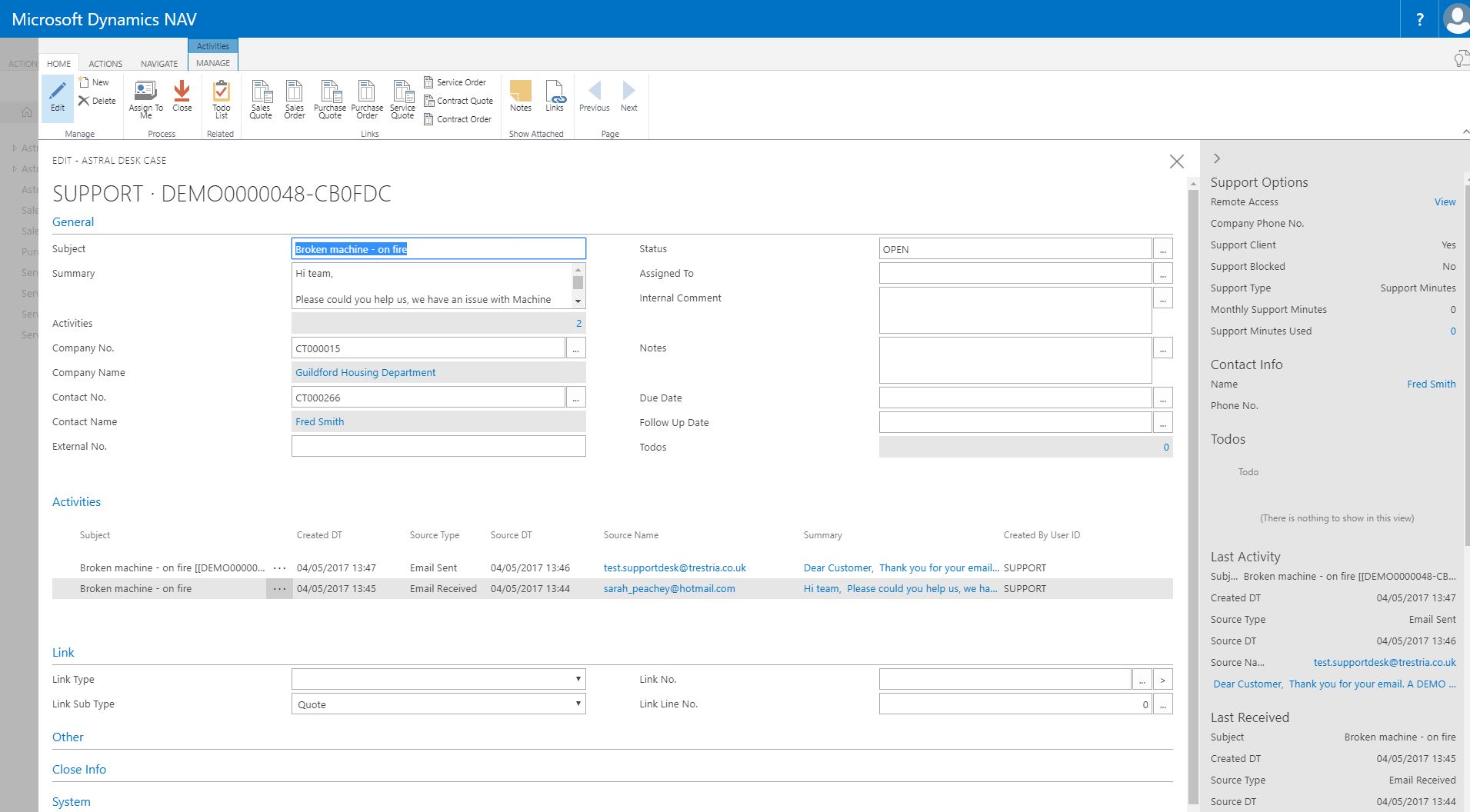Open the HOME ribbon tab

(58, 64)
